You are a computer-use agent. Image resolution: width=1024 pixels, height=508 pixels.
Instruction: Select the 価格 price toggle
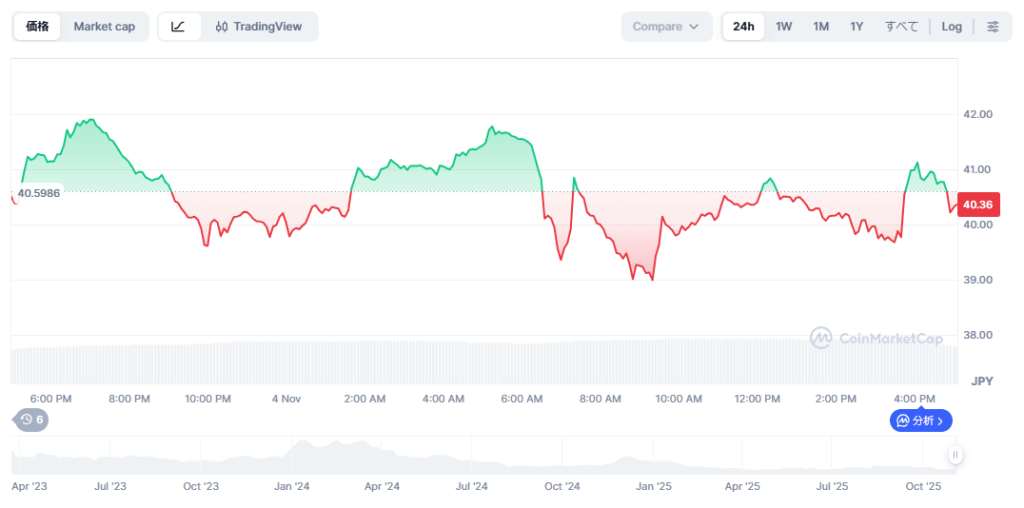38,27
